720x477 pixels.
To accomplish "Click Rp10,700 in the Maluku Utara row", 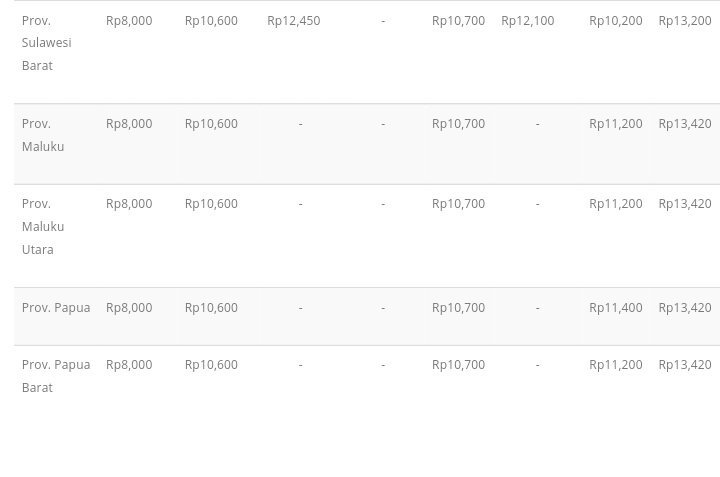I will (x=458, y=204).
